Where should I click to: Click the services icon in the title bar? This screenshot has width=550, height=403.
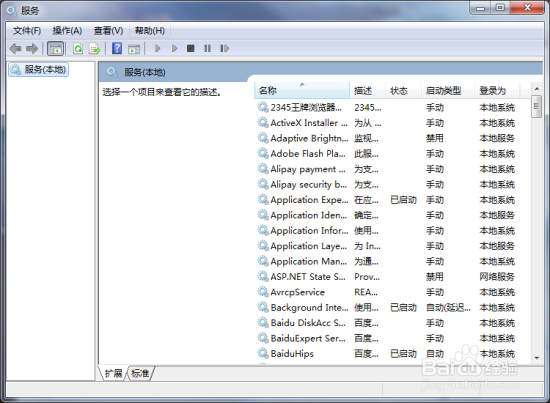(12, 11)
